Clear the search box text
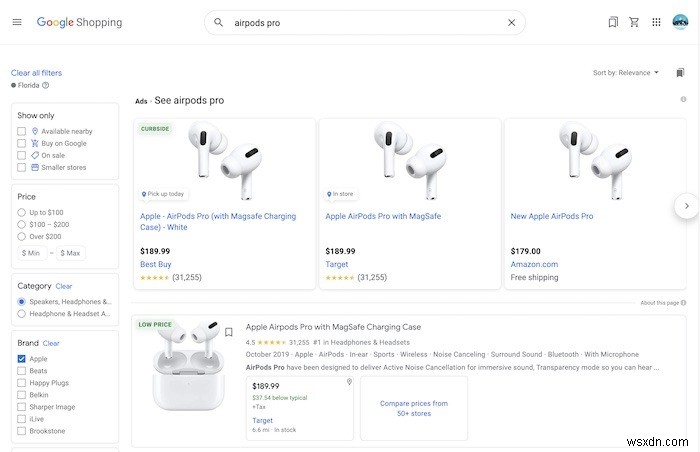Screen dimensions: 700x452 [x=512, y=22]
